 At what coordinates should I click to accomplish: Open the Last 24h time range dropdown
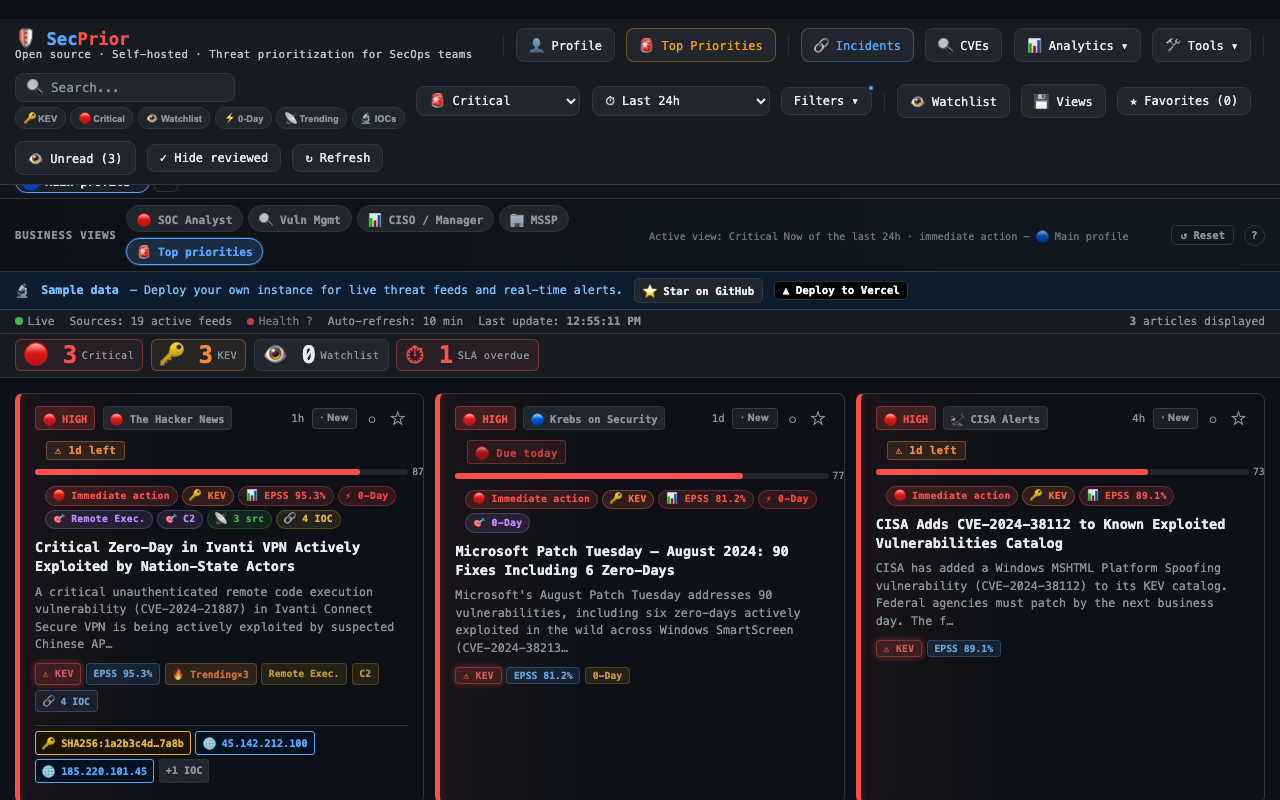[681, 101]
